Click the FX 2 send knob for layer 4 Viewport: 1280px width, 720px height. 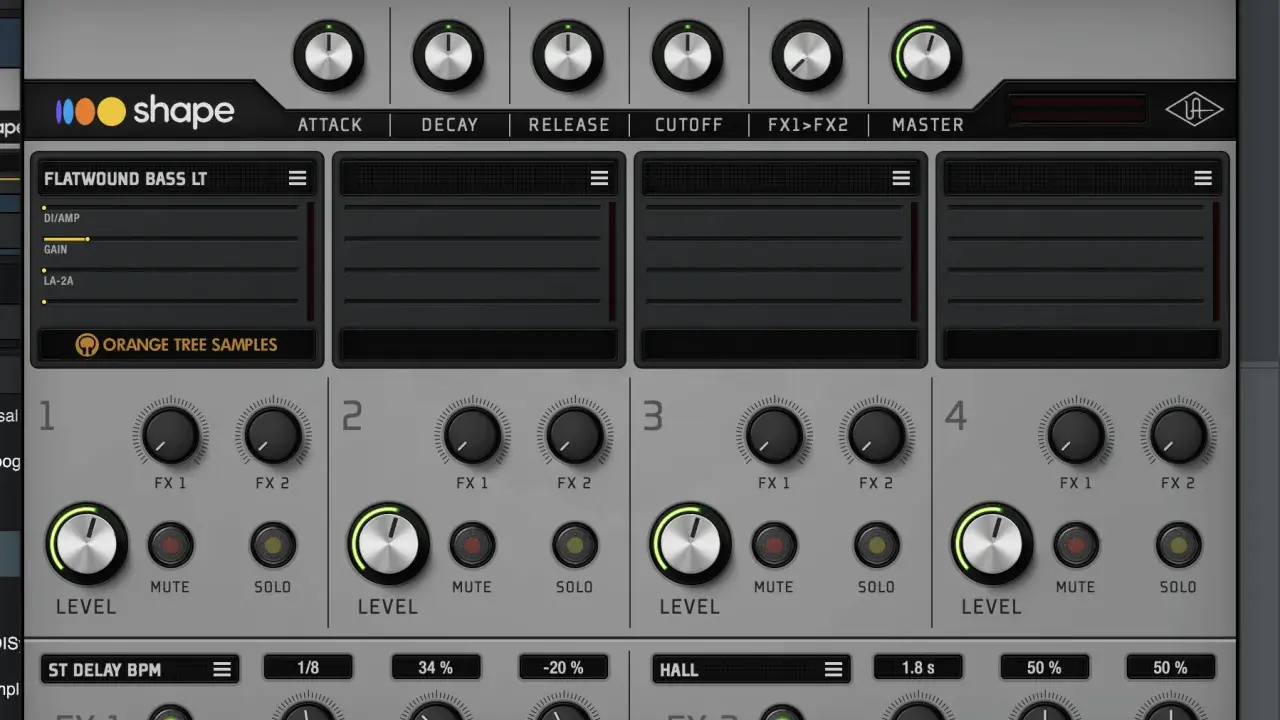pyautogui.click(x=1179, y=435)
